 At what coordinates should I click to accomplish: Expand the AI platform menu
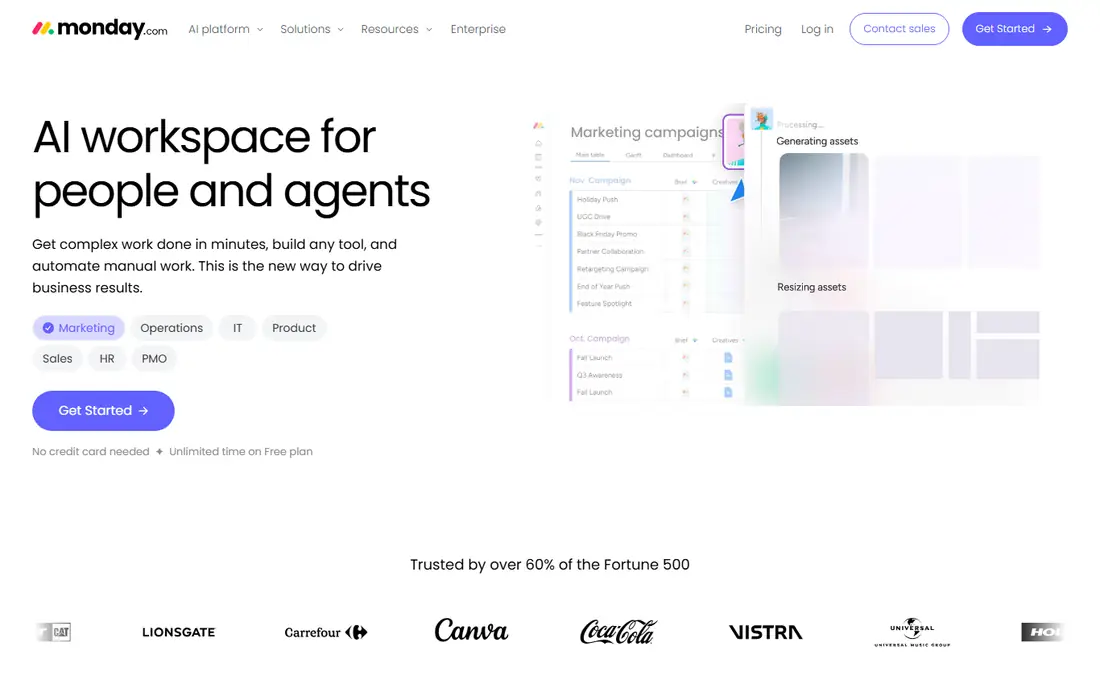point(225,29)
